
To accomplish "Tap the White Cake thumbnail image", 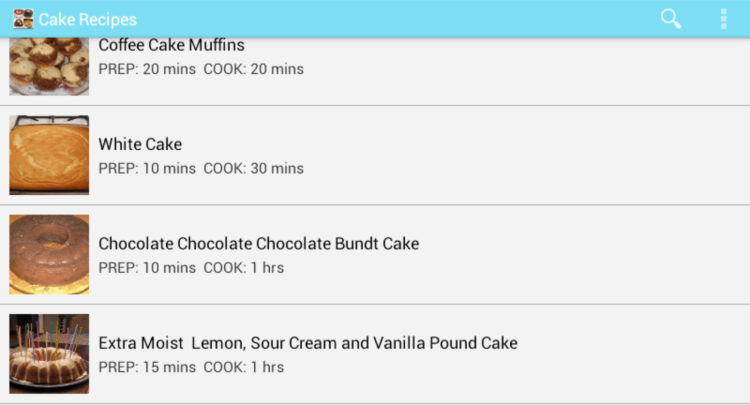I will point(49,155).
